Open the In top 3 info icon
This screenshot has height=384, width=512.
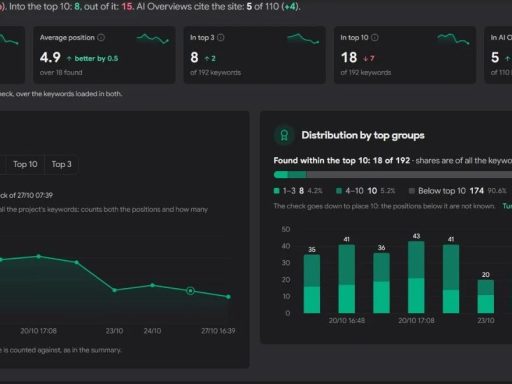coord(221,38)
